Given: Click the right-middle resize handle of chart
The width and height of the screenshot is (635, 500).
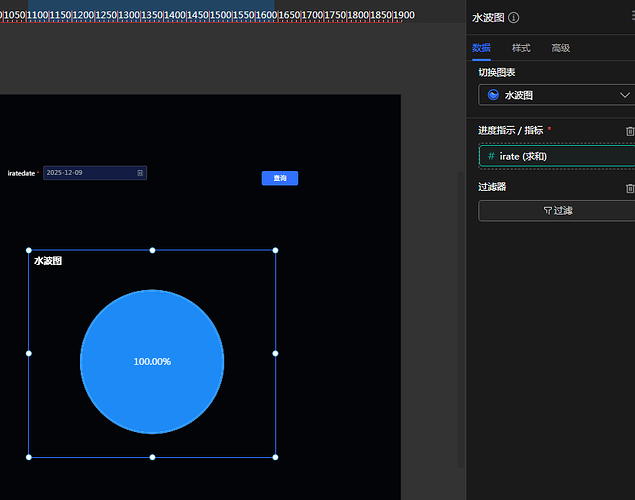Looking at the screenshot, I should pos(275,353).
